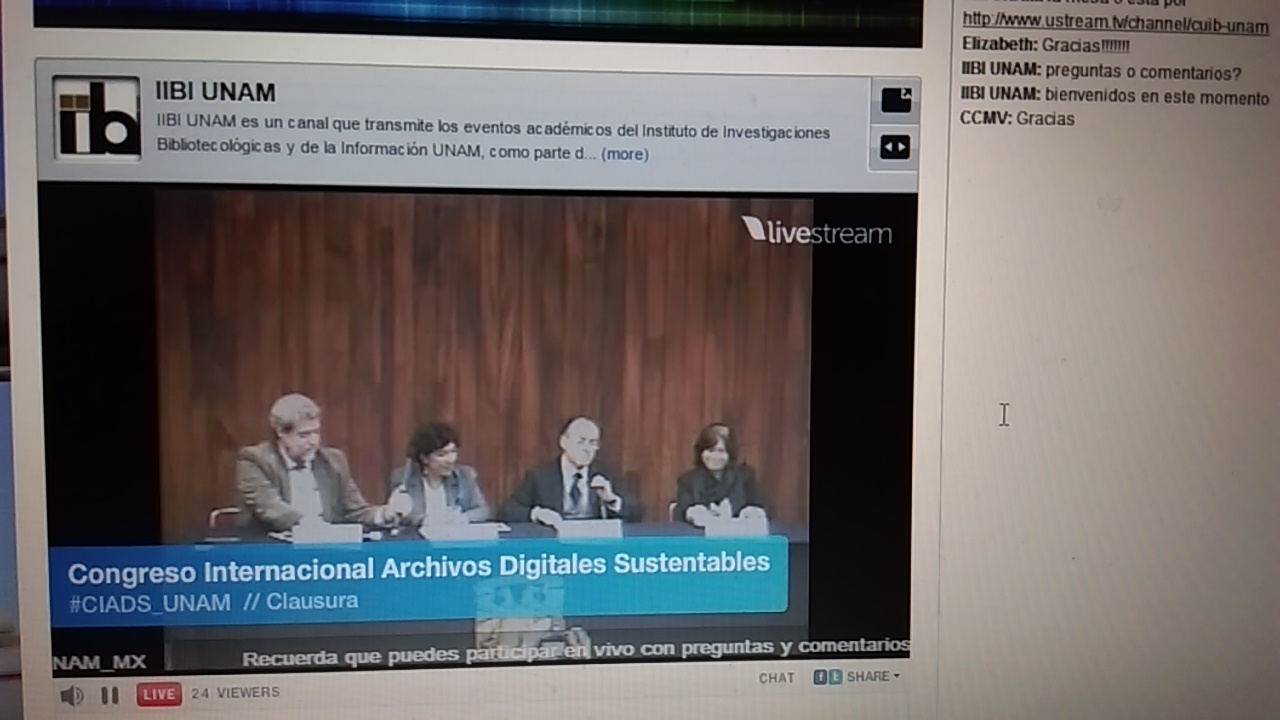Open the CHAT panel
1280x720 pixels.
(x=776, y=678)
